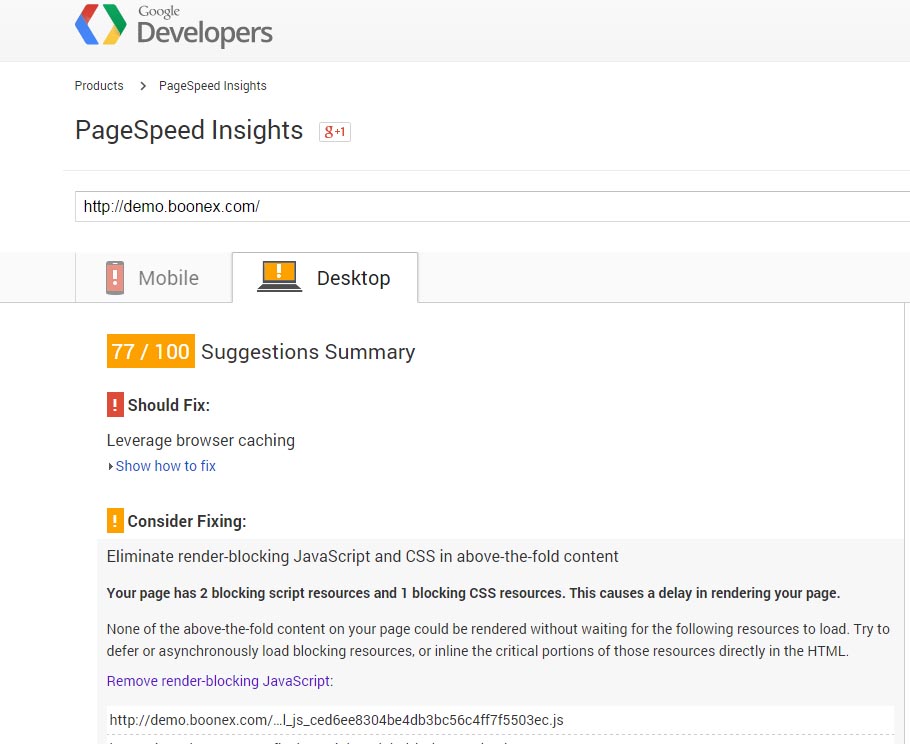Open the Products breadcrumb link
Viewport: 910px width, 744px height.
pyautogui.click(x=99, y=86)
